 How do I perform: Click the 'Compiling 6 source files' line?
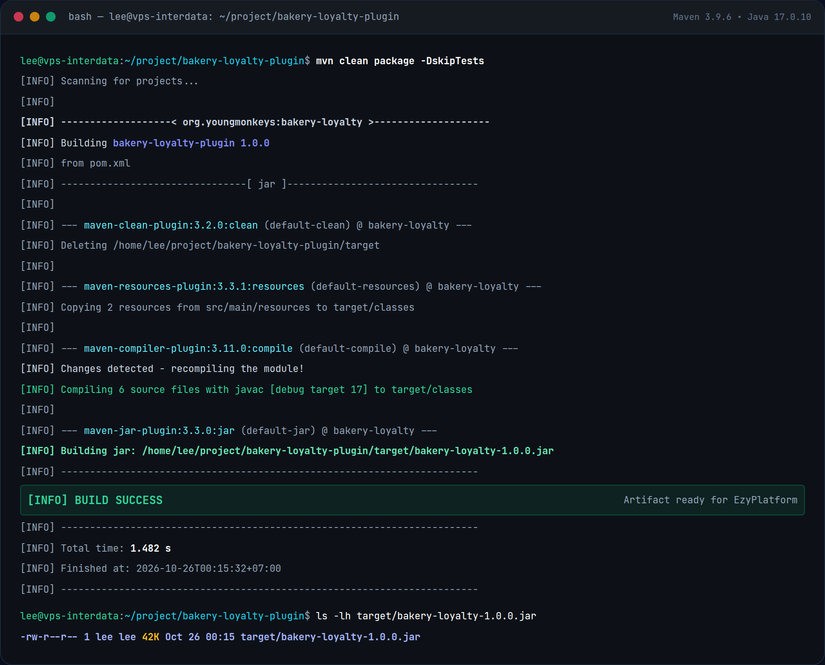pos(246,390)
